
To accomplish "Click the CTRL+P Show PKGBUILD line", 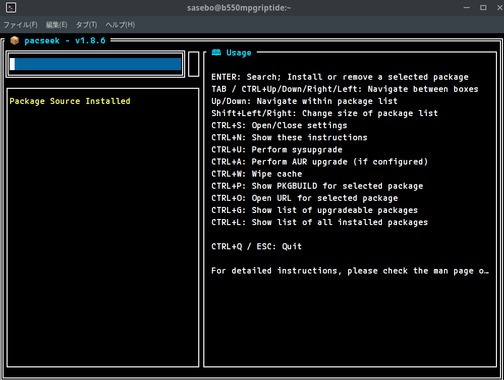I will click(317, 186).
